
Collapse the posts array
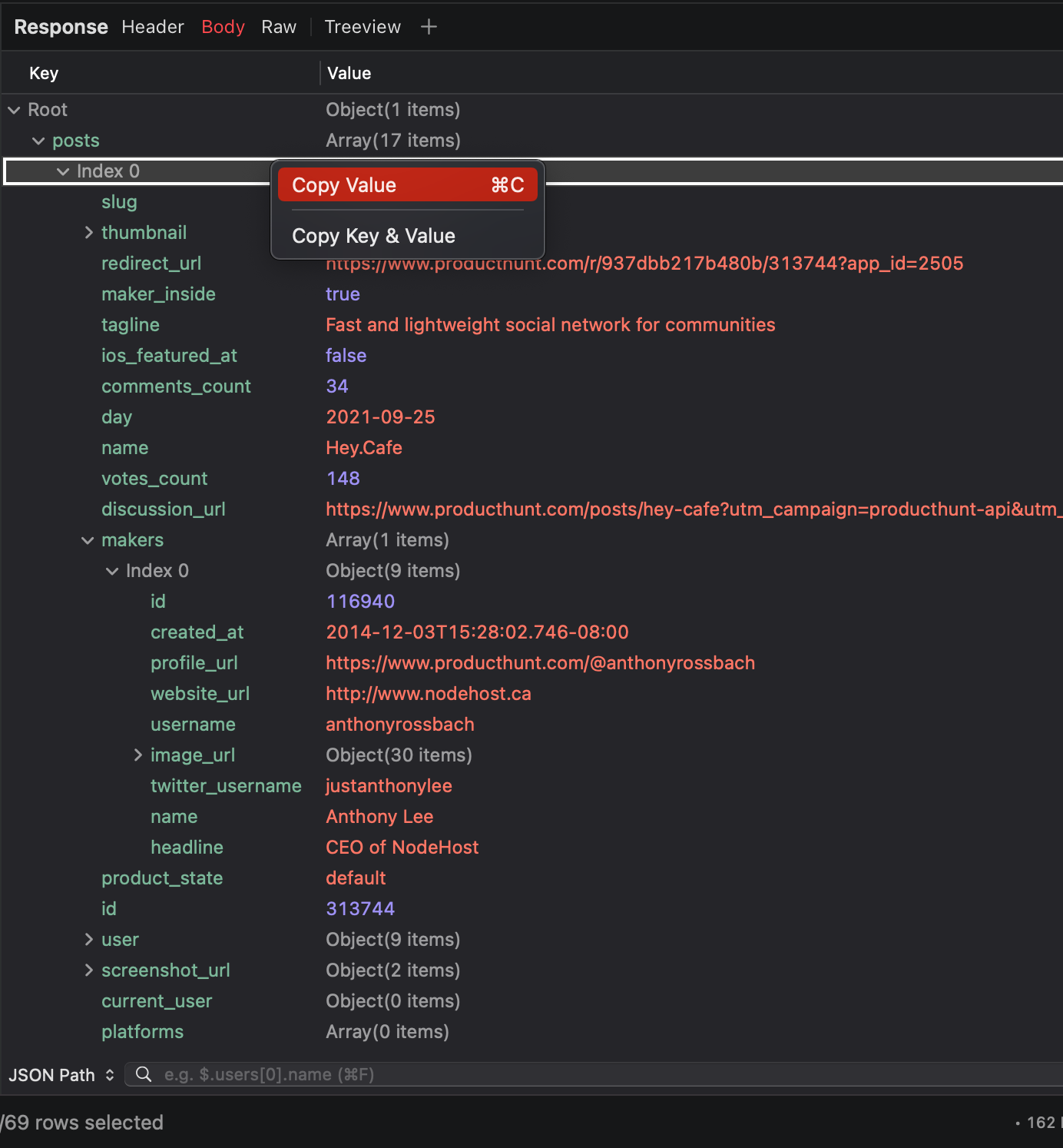point(38,140)
